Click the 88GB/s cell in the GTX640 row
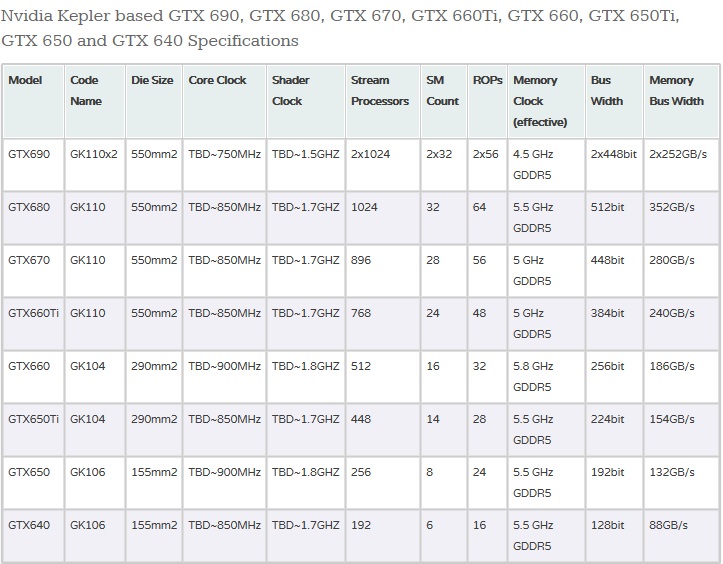 point(681,535)
